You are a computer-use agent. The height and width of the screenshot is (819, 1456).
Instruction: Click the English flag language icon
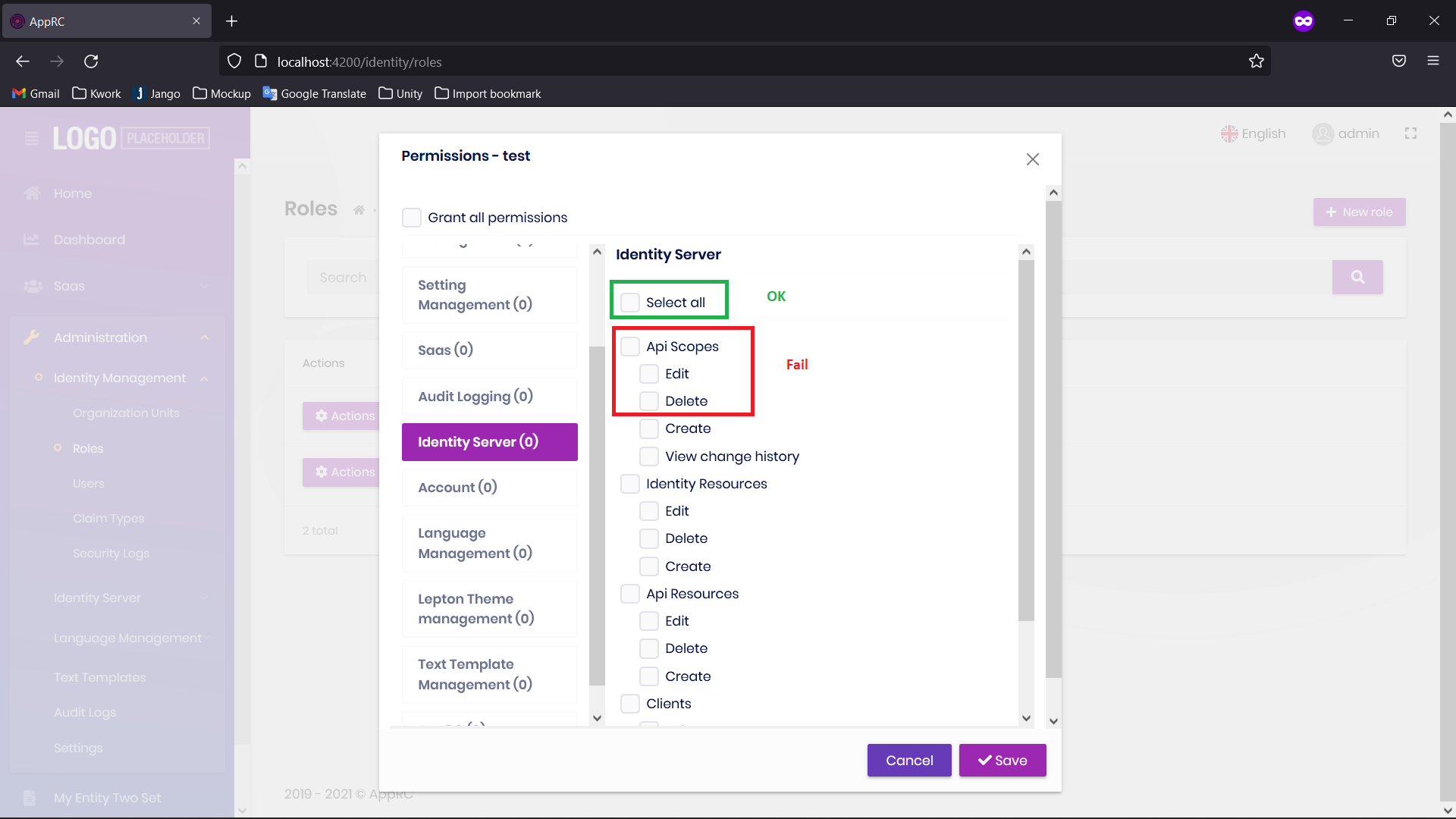(1230, 133)
